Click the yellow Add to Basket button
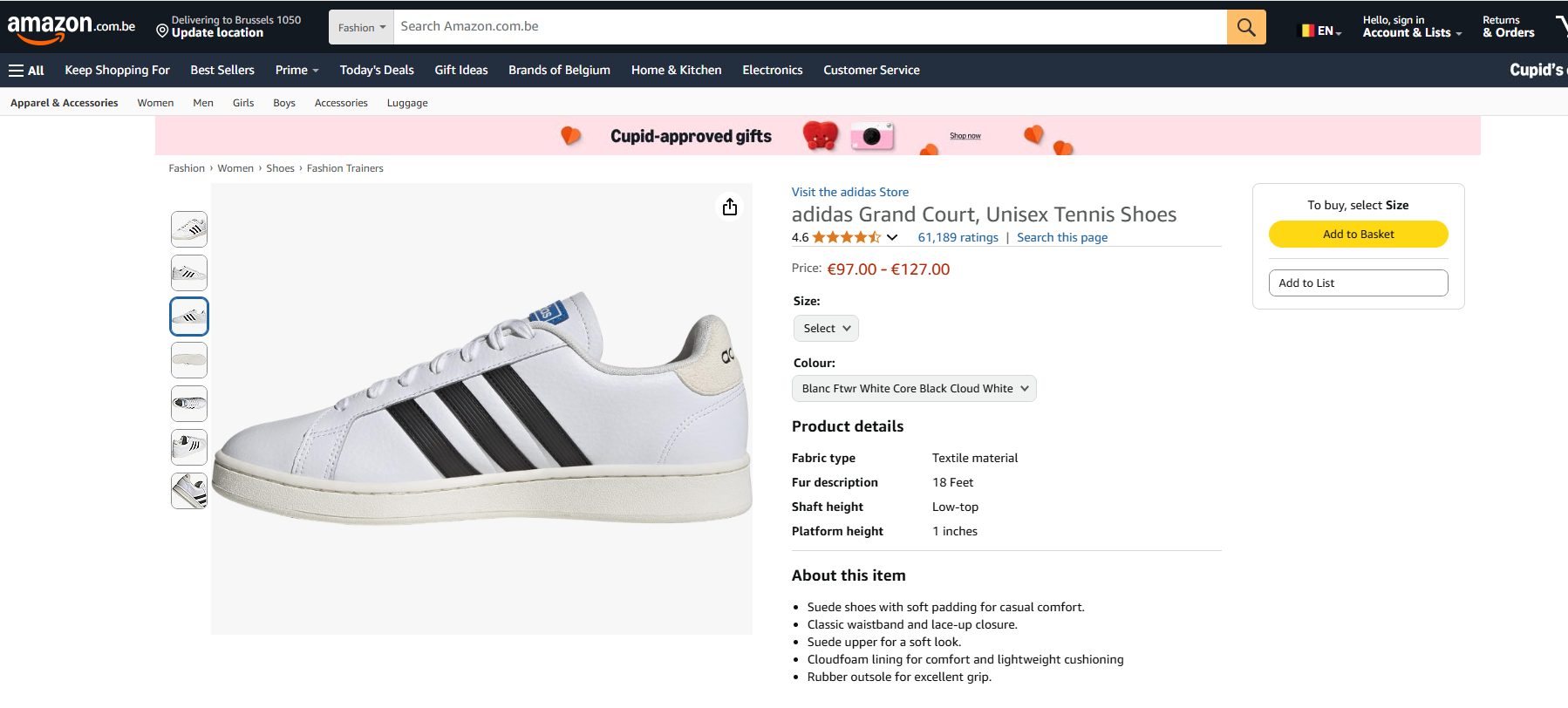This screenshot has width=1568, height=708. [x=1358, y=235]
